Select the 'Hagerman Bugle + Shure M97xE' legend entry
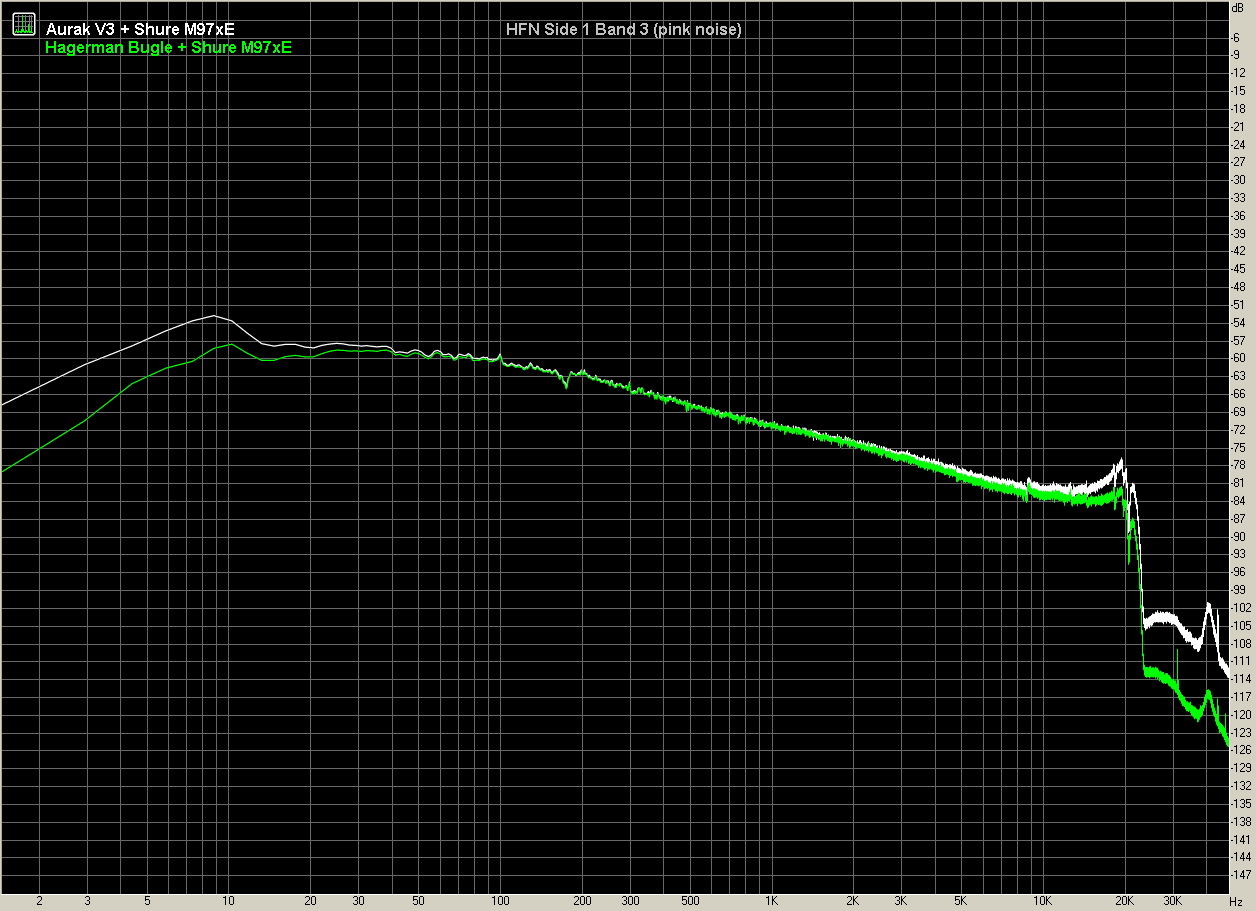This screenshot has width=1256, height=911. (x=169, y=47)
